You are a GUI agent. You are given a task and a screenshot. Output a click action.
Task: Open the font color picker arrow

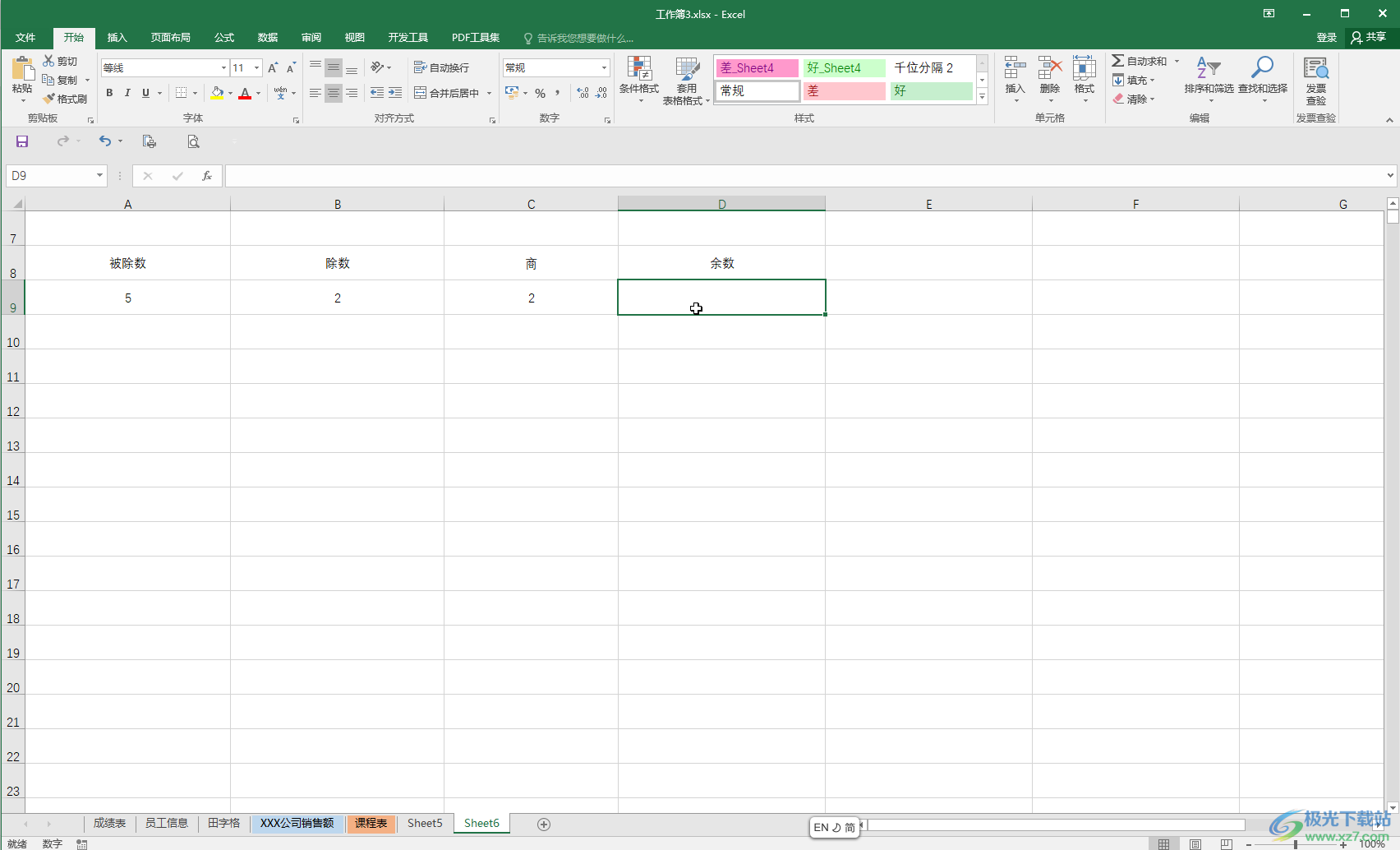[x=258, y=93]
